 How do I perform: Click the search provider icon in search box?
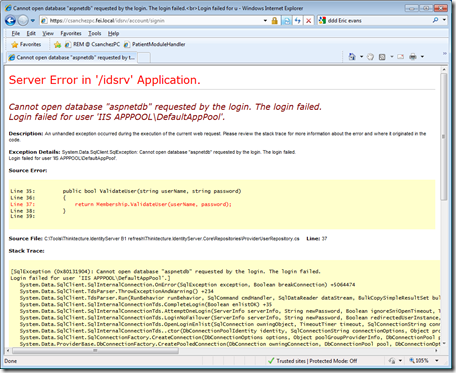click(322, 21)
